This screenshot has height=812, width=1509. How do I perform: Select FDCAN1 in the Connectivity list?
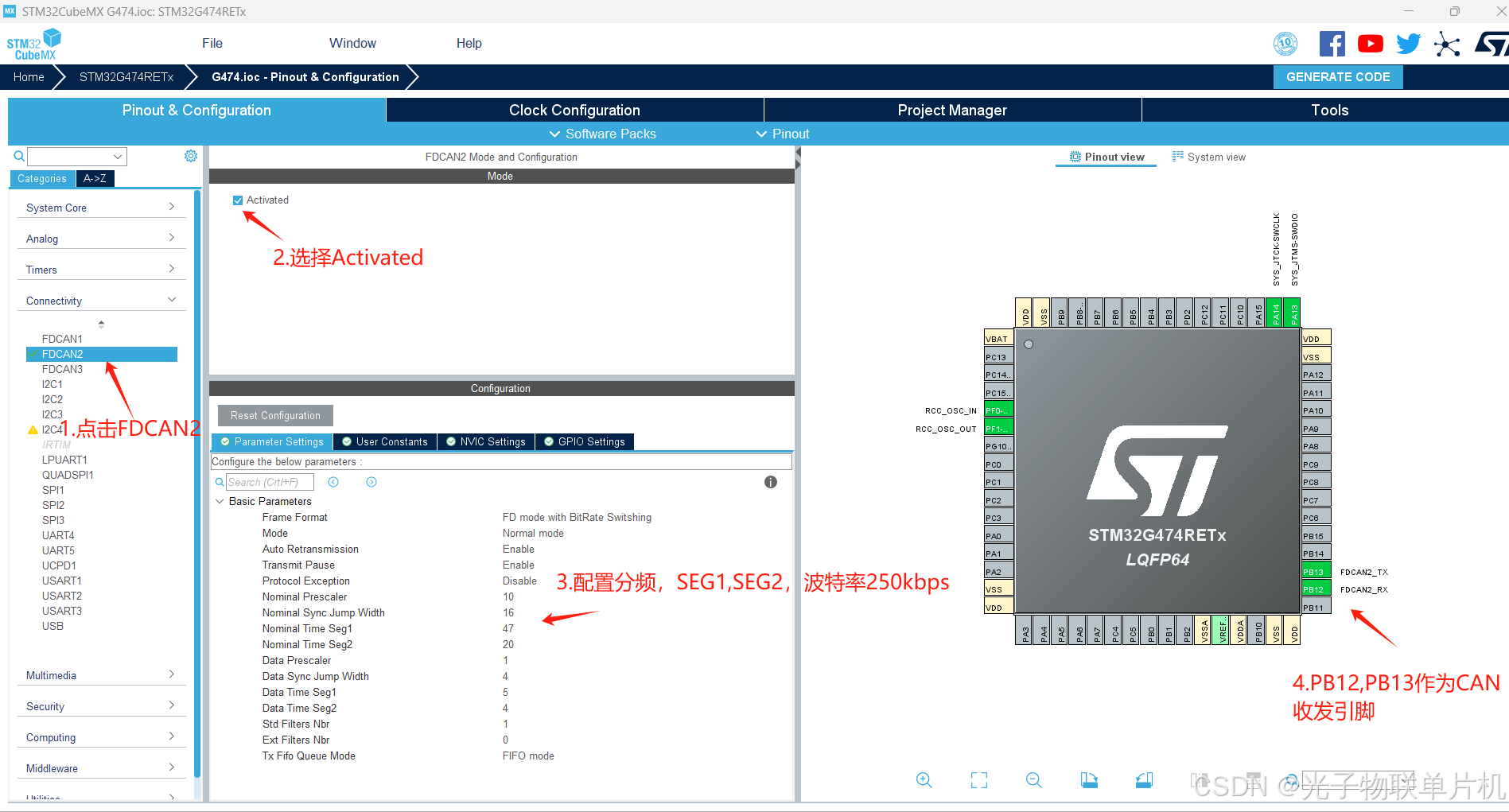pyautogui.click(x=62, y=339)
